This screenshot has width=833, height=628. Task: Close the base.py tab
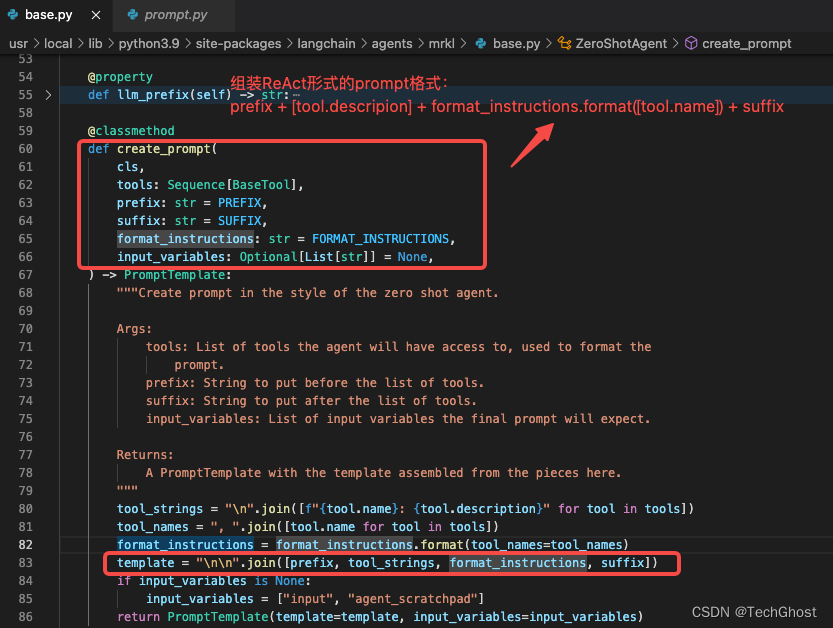[96, 15]
